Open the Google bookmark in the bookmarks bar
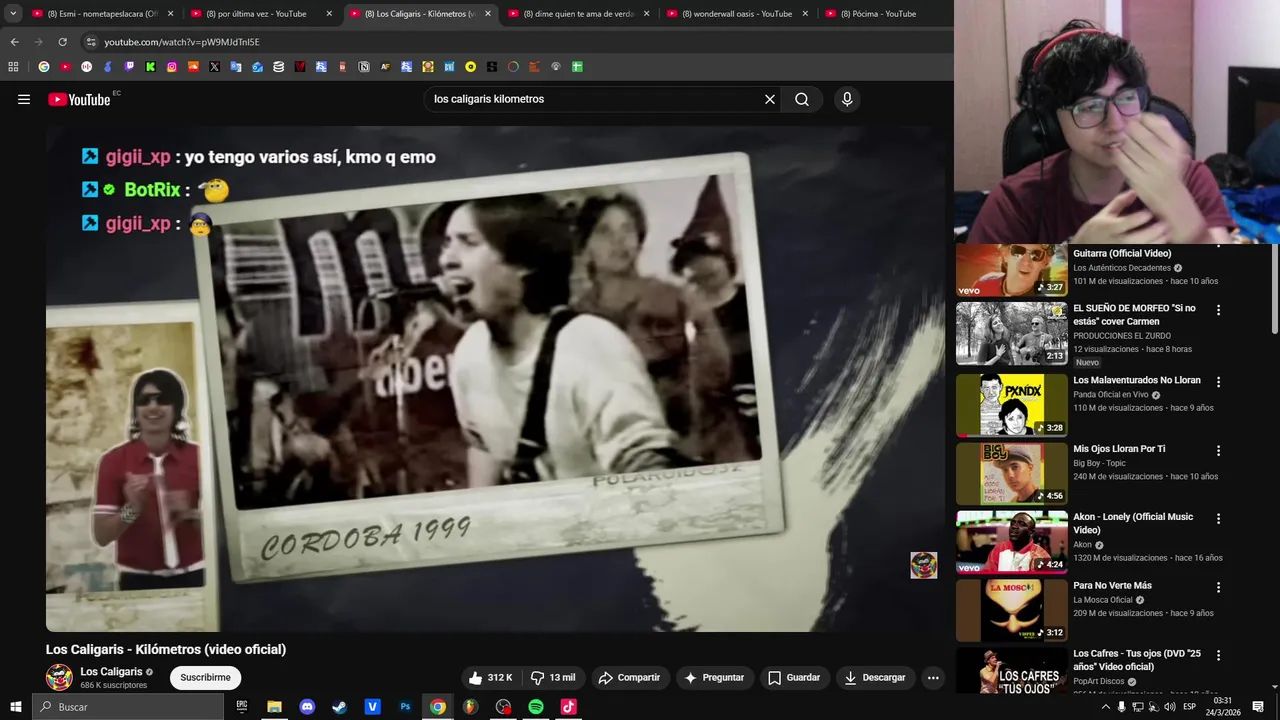1280x720 pixels. click(44, 67)
